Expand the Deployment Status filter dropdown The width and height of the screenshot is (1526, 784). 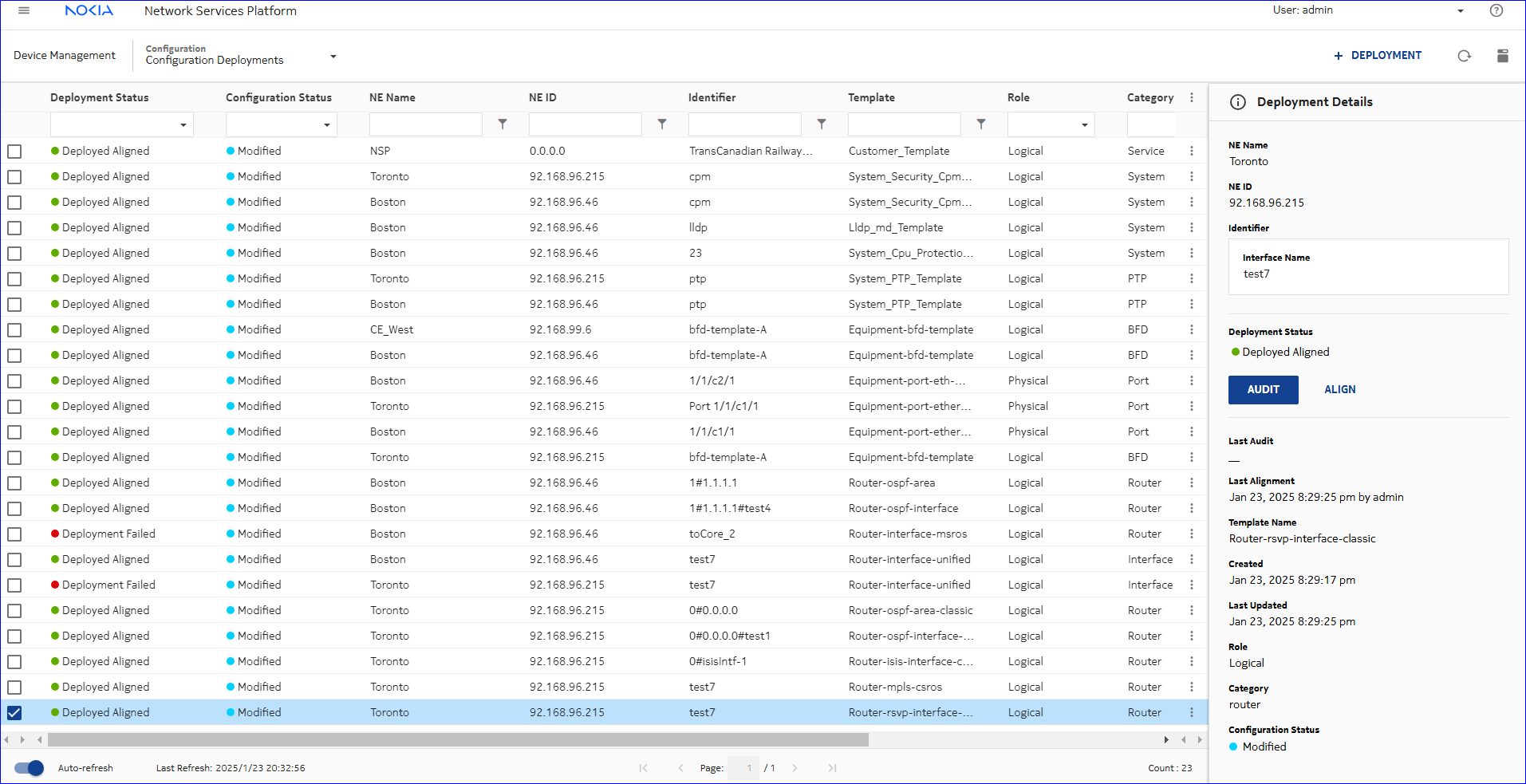(x=183, y=125)
